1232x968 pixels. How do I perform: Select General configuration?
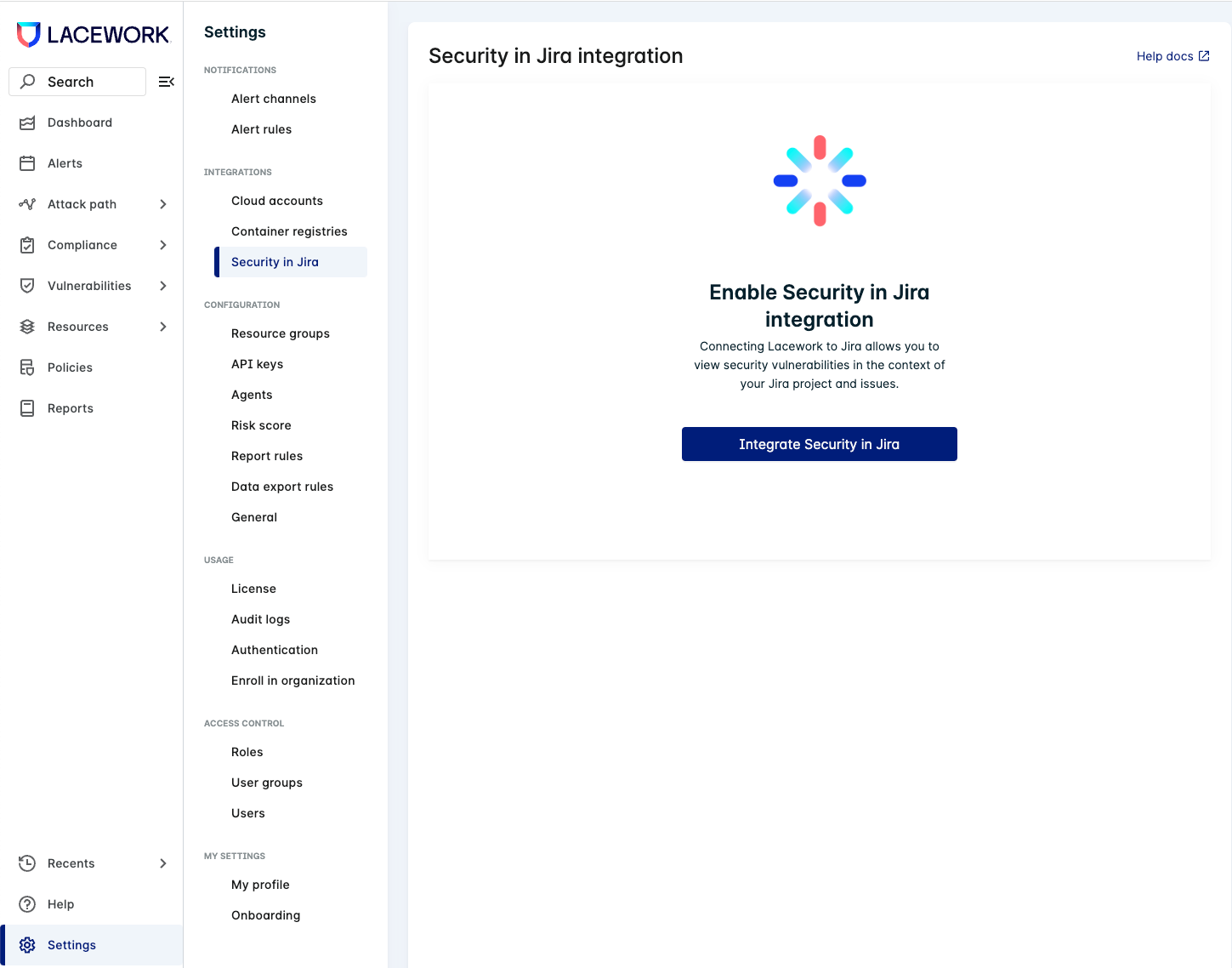[x=254, y=517]
